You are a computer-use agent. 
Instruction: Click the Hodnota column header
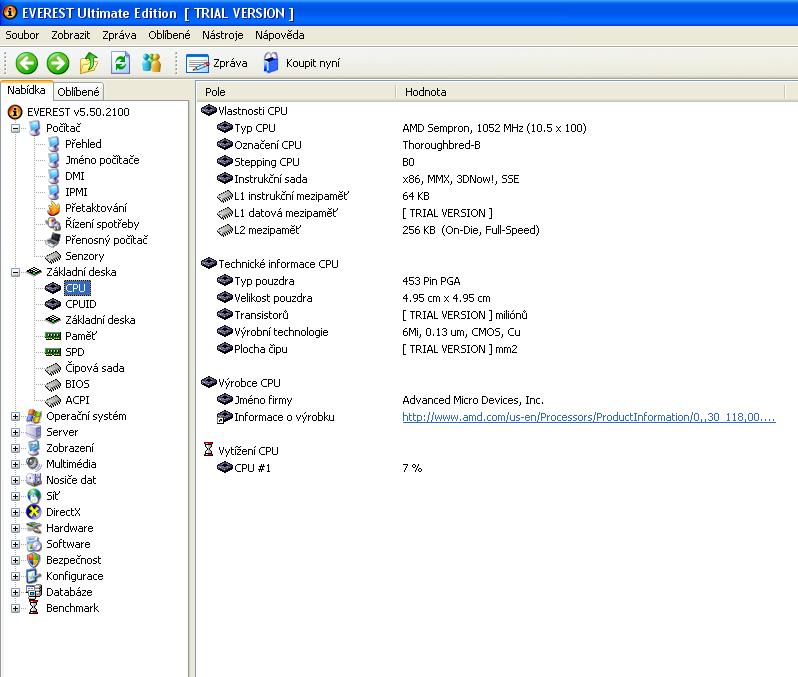[x=426, y=92]
